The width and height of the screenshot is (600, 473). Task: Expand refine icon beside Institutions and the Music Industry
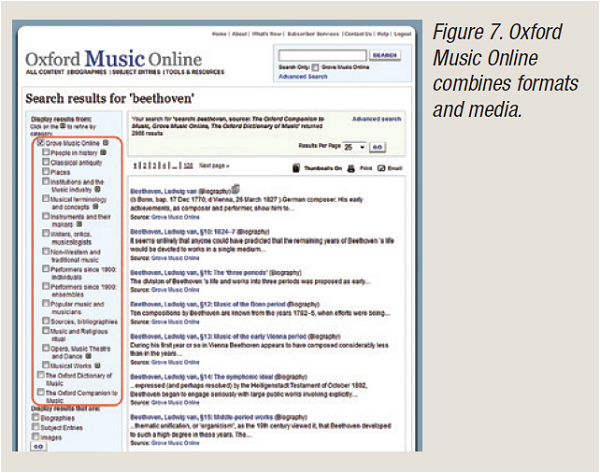[98, 189]
